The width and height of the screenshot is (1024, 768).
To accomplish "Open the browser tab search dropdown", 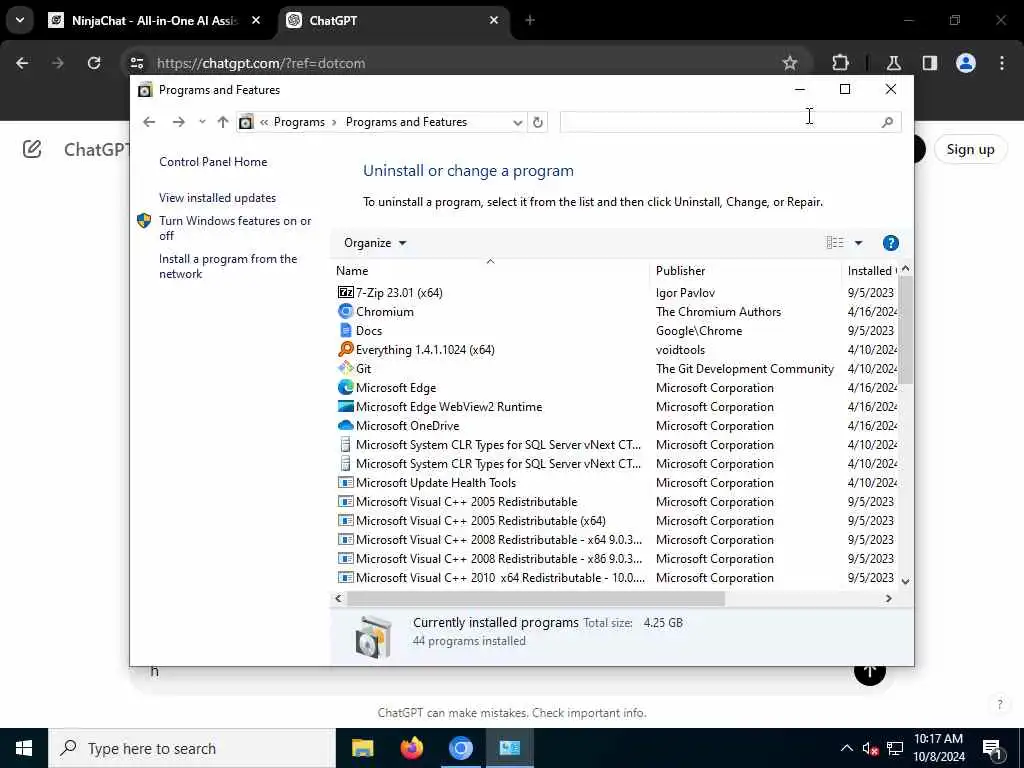I will point(20,20).
